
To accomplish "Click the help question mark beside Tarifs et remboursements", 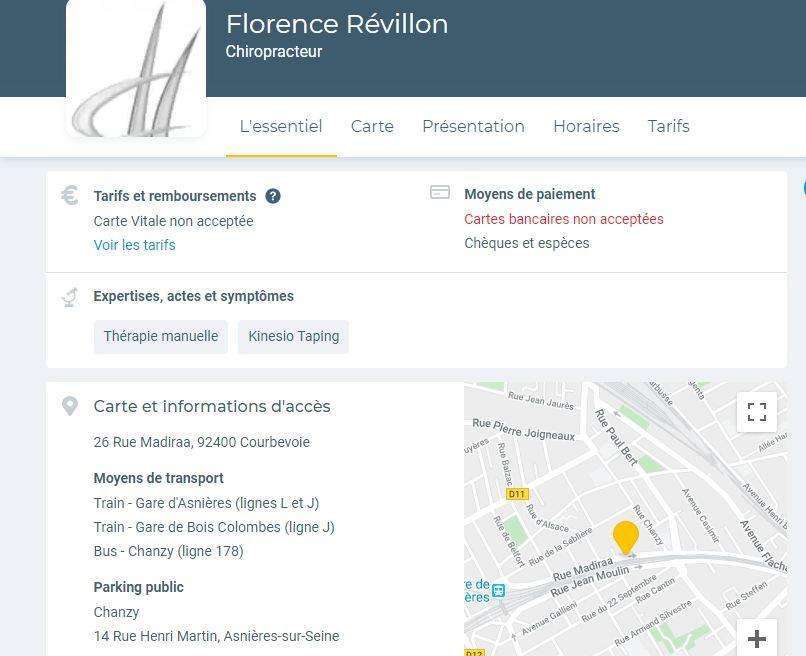I will tap(273, 196).
